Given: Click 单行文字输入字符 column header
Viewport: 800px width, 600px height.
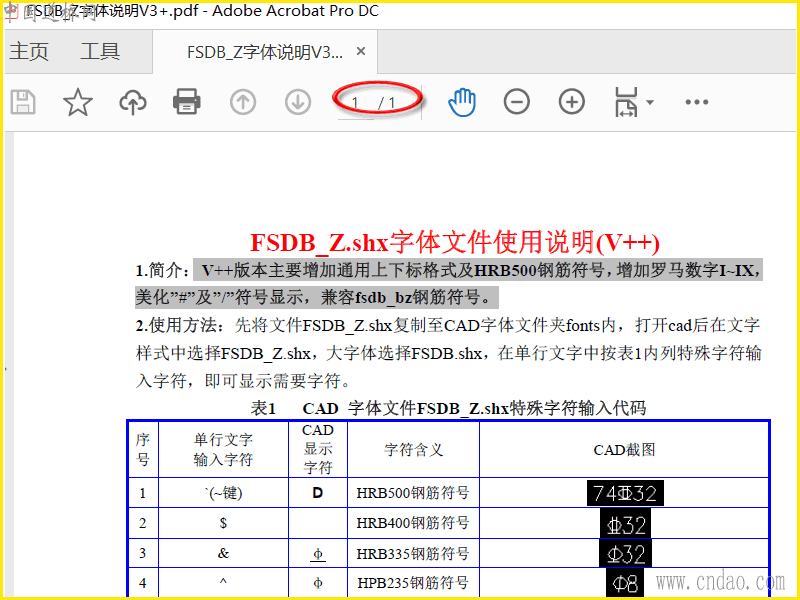Looking at the screenshot, I should point(223,449).
